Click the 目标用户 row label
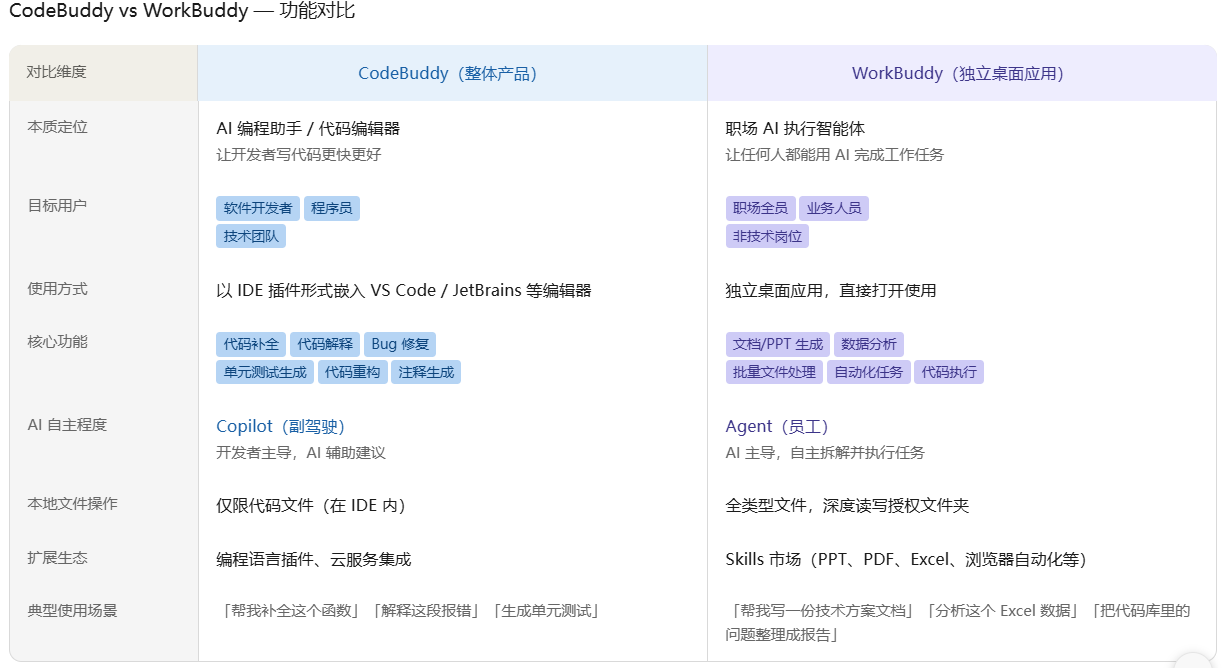Screen dimensions: 1222x668 tap(57, 205)
